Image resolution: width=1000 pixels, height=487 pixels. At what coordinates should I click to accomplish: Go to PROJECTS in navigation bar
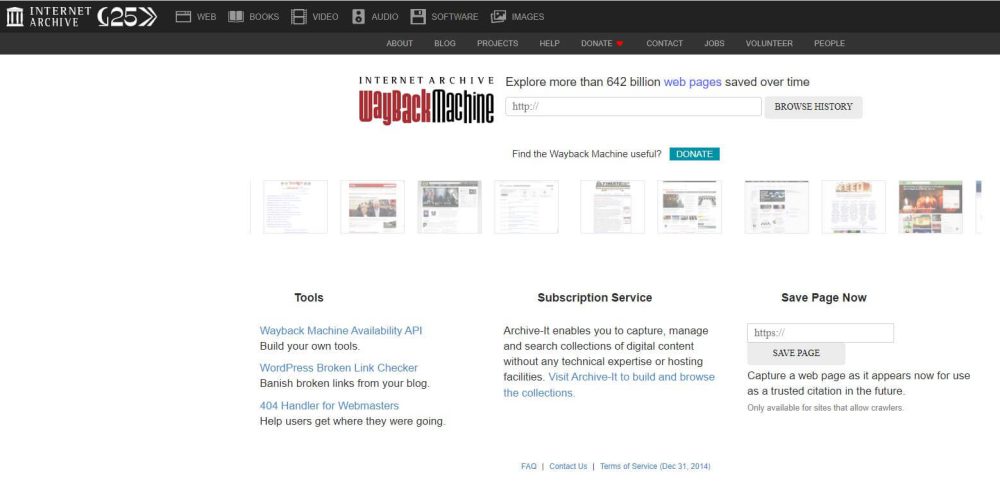(x=497, y=43)
